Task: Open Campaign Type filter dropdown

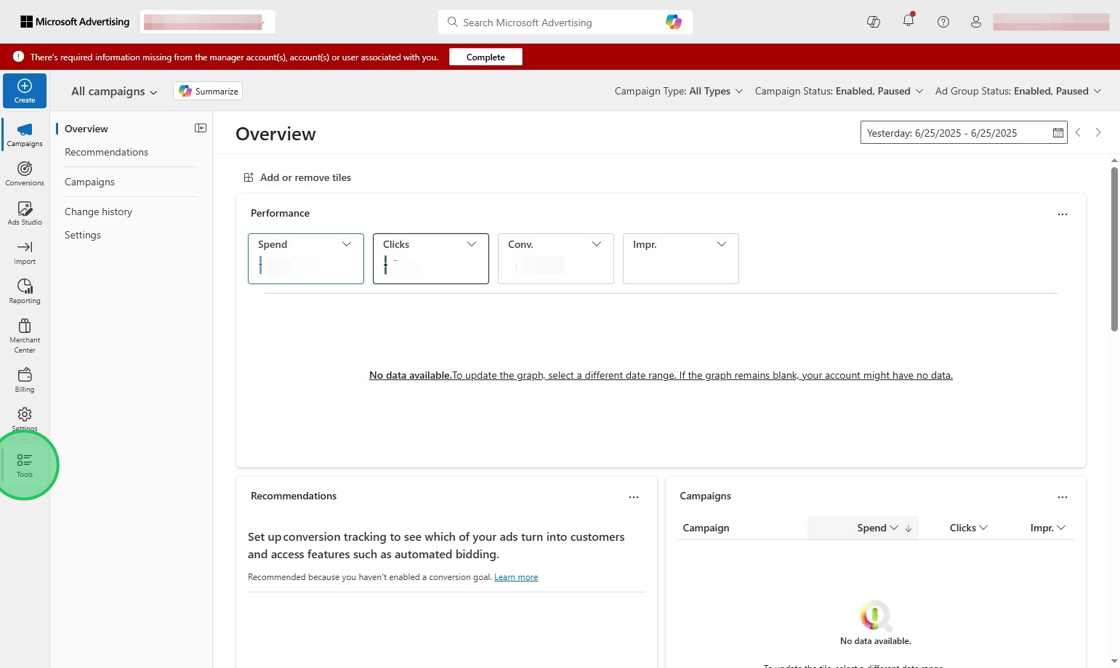Action: pos(679,91)
